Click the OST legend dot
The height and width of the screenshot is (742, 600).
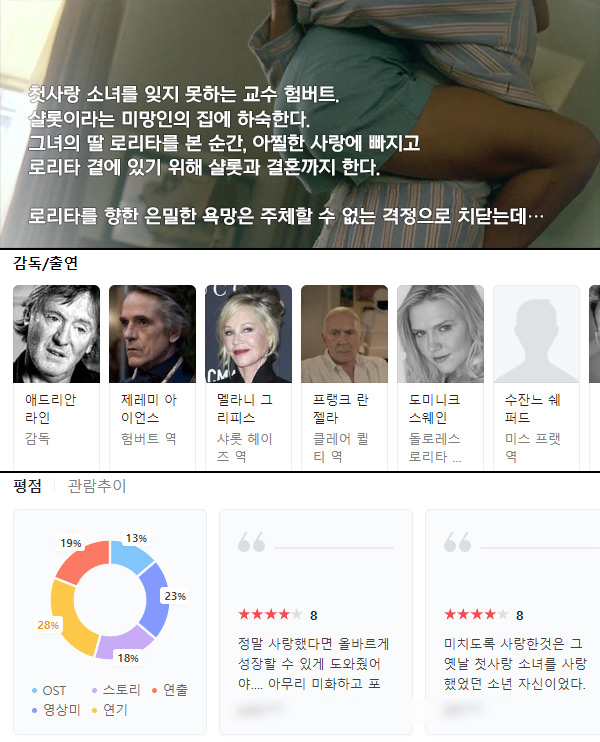click(x=34, y=691)
